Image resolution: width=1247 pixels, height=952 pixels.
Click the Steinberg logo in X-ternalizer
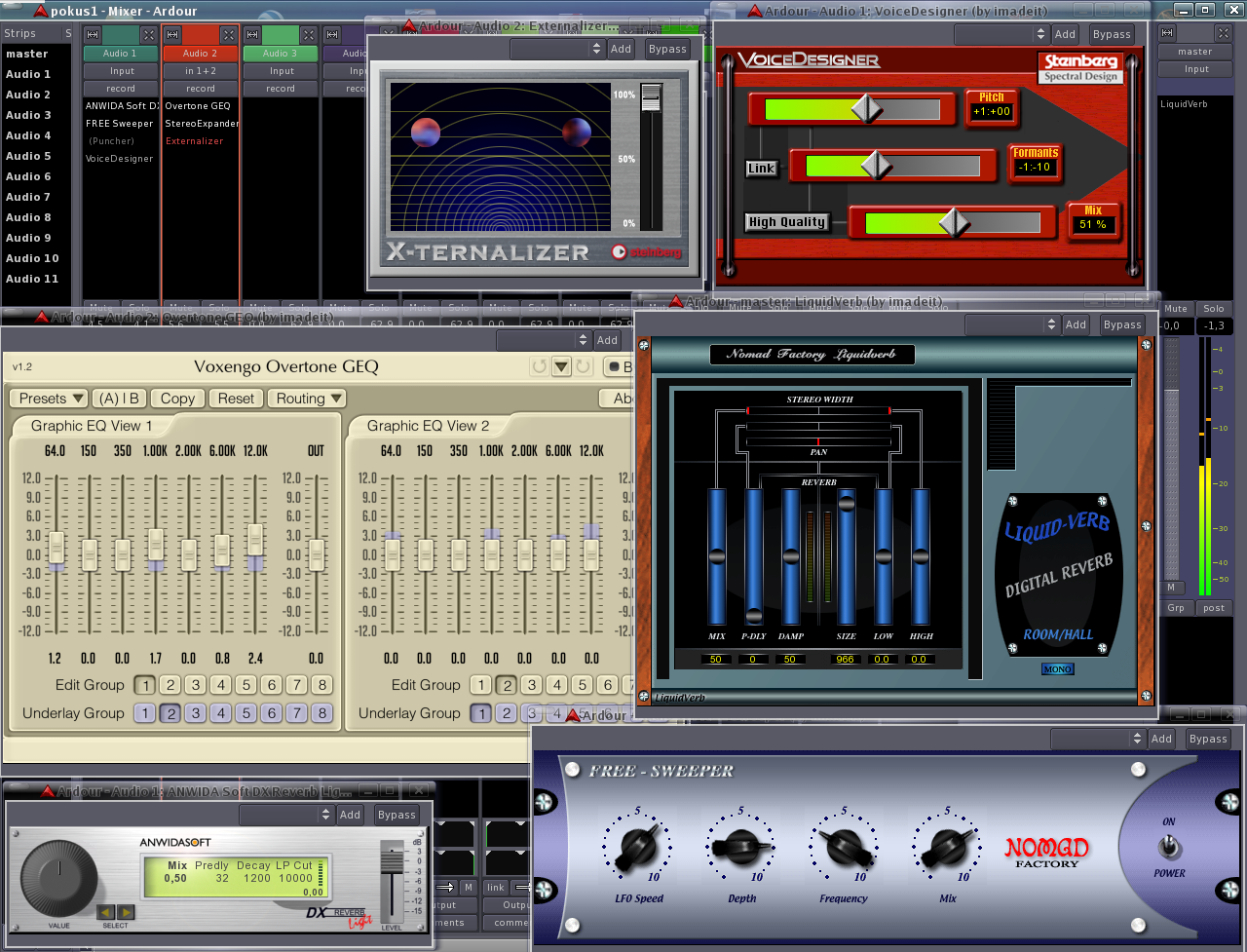point(647,252)
